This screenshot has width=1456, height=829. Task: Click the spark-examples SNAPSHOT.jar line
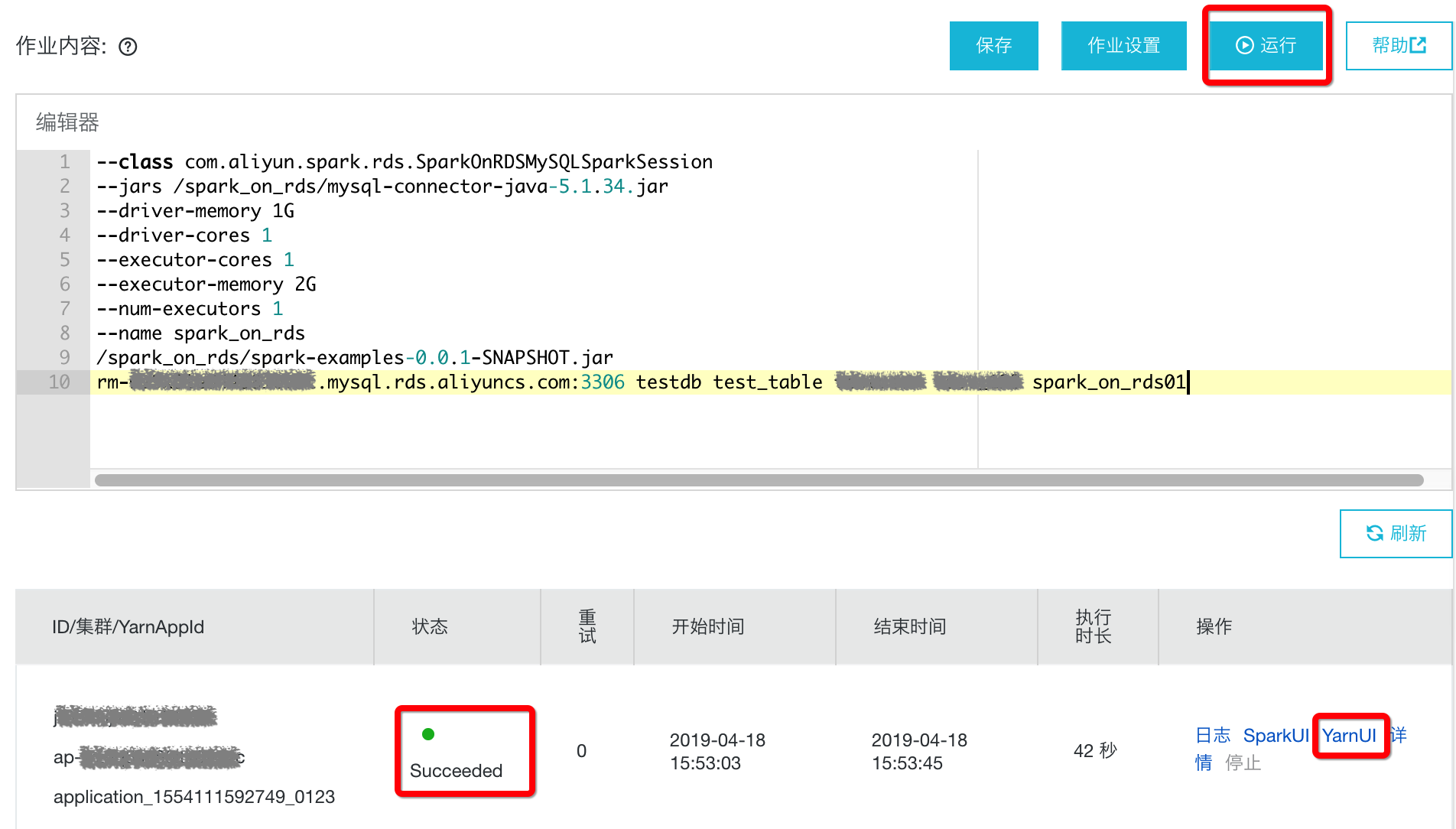click(355, 358)
